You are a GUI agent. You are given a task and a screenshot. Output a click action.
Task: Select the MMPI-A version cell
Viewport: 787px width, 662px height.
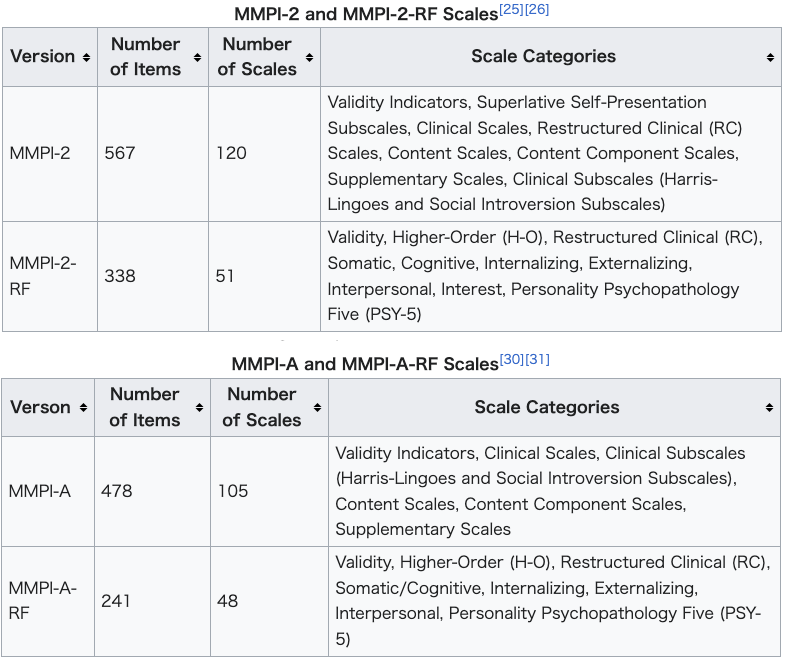[48, 491]
